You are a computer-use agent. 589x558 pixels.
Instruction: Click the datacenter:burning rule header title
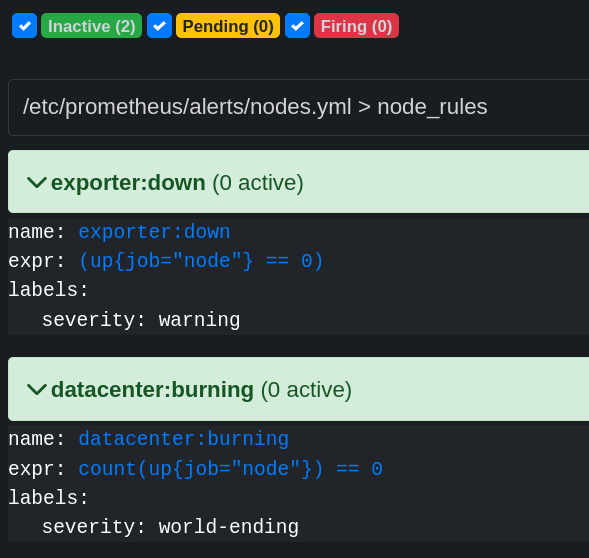click(152, 390)
